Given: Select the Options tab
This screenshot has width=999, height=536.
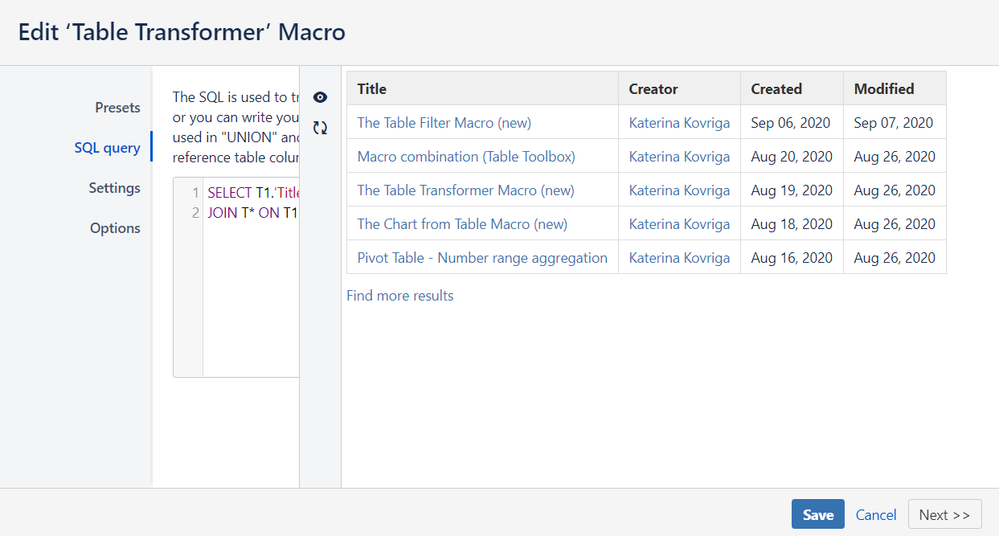Looking at the screenshot, I should point(115,228).
